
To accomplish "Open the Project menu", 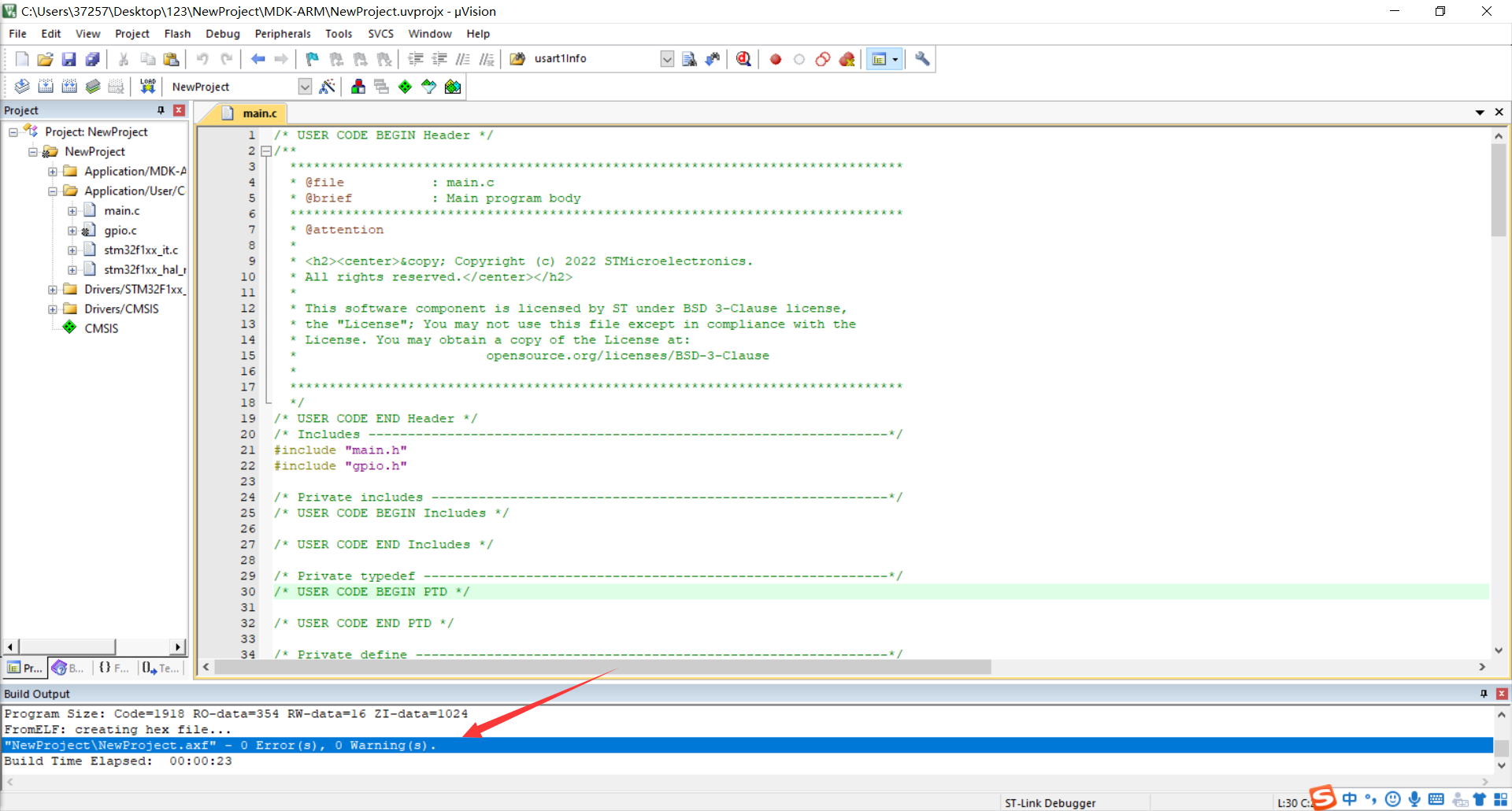I will point(132,34).
